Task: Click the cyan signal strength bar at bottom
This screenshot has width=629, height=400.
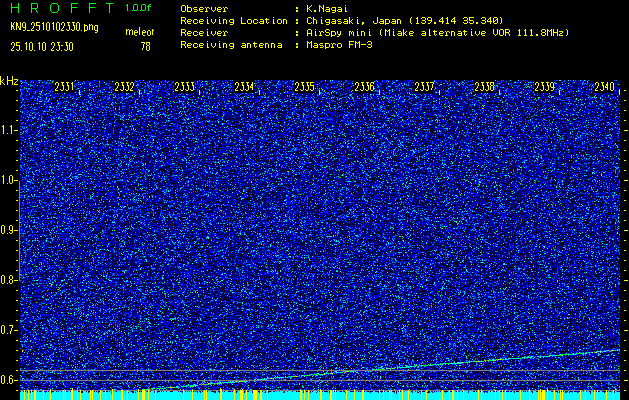Action: click(320, 395)
